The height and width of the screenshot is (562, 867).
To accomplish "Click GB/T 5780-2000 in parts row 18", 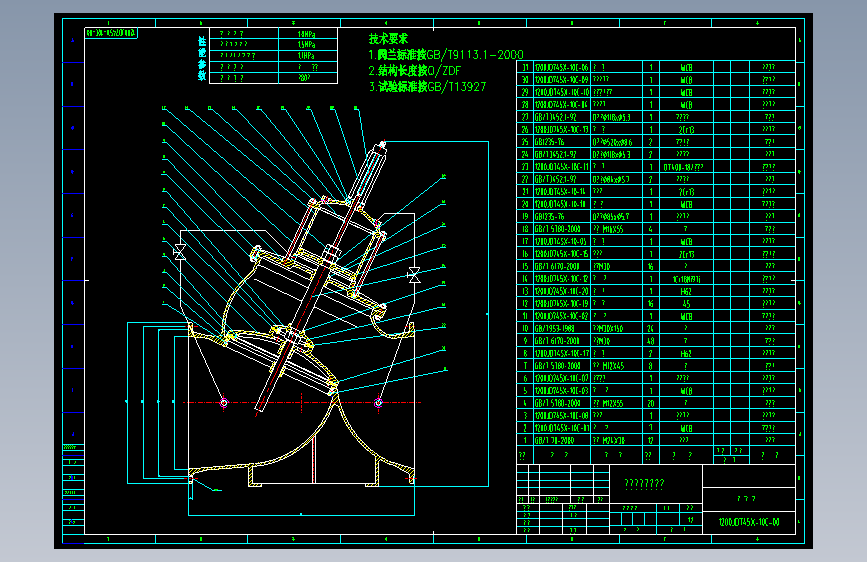I will click(x=557, y=229).
